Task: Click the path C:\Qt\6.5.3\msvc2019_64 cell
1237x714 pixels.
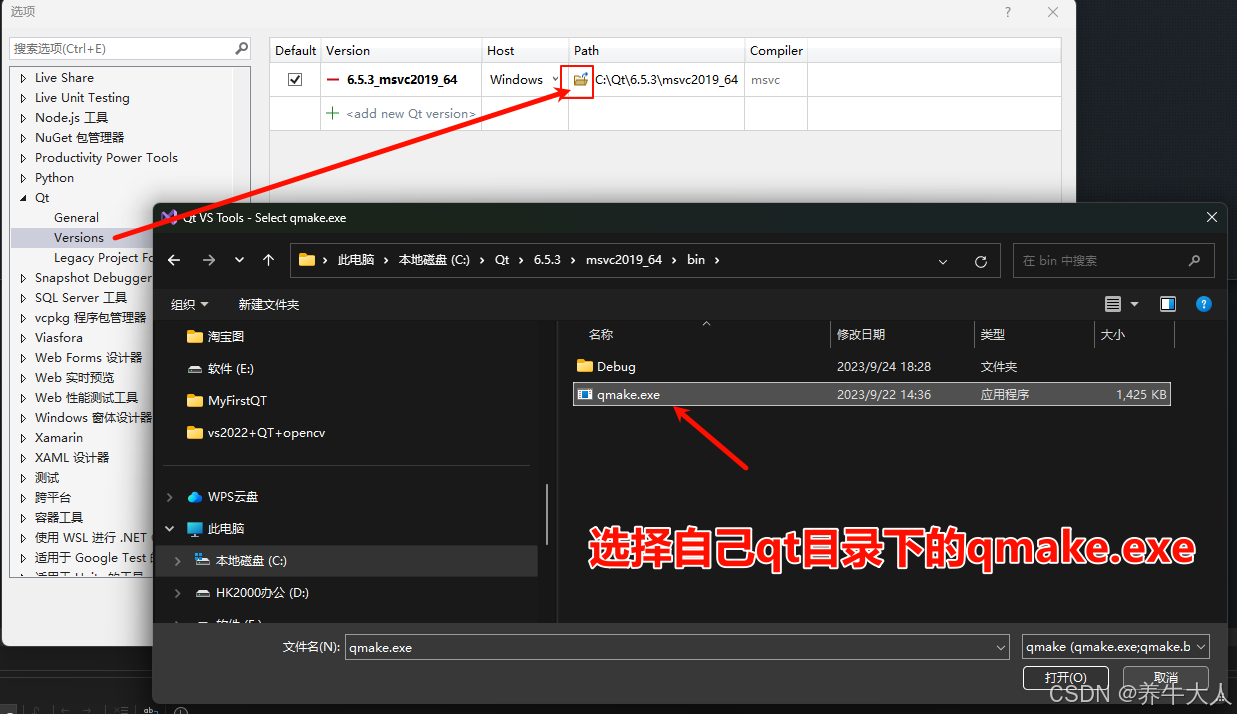Action: point(667,80)
